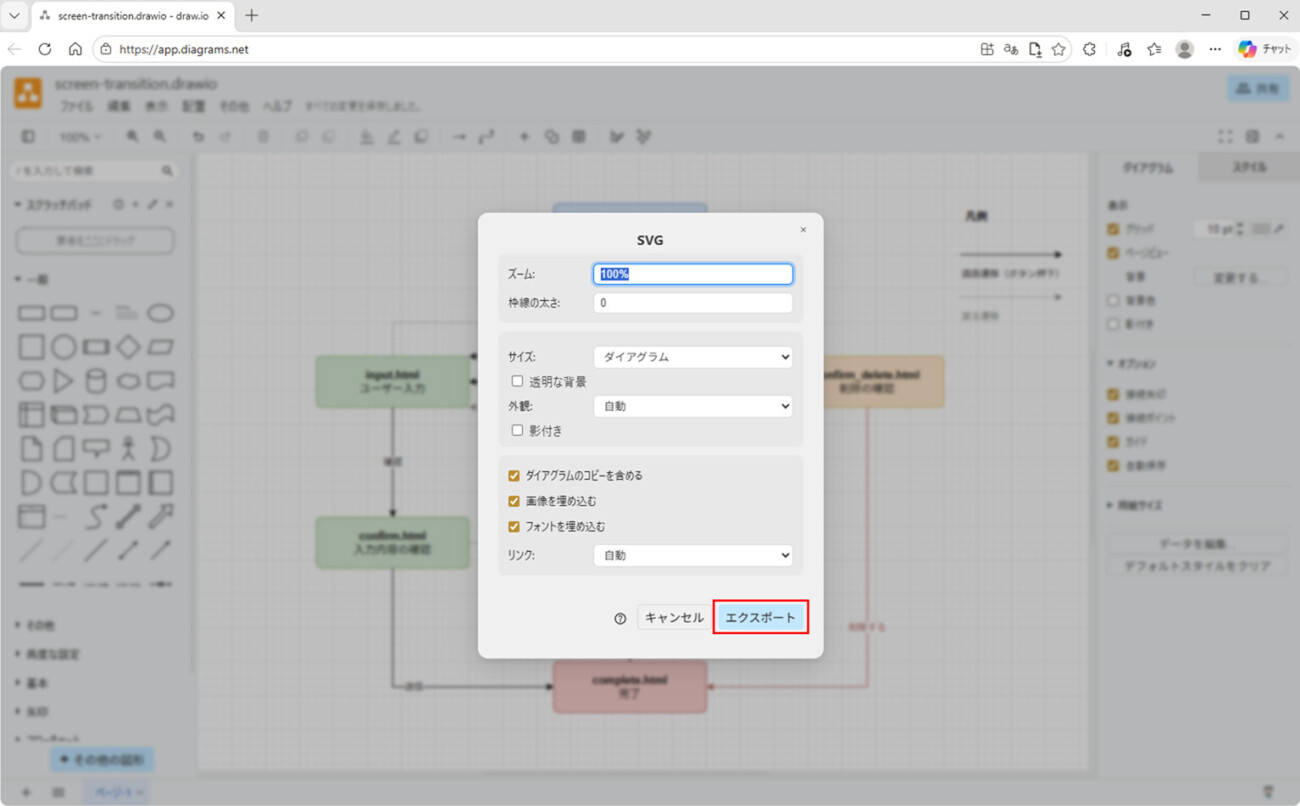Click the Delete icon on the toolbar

[x=261, y=136]
